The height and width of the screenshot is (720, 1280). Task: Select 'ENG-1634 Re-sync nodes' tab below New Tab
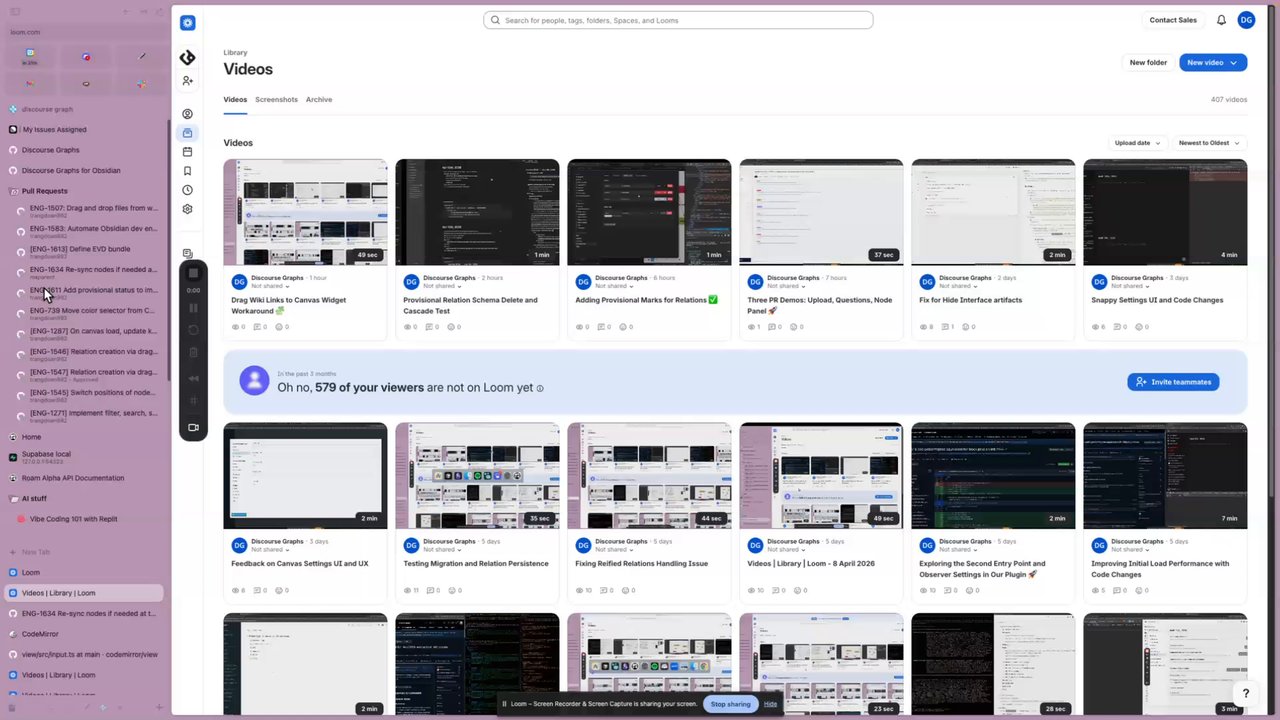(84, 614)
